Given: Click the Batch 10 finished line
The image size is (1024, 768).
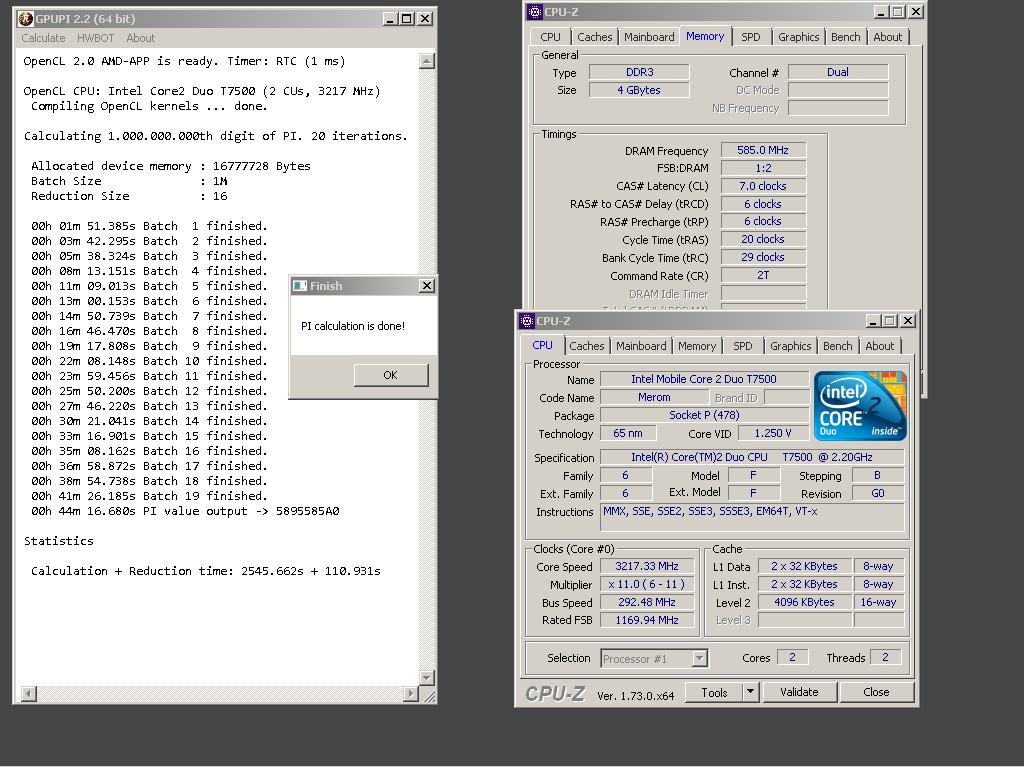Looking at the screenshot, I should click(149, 361).
